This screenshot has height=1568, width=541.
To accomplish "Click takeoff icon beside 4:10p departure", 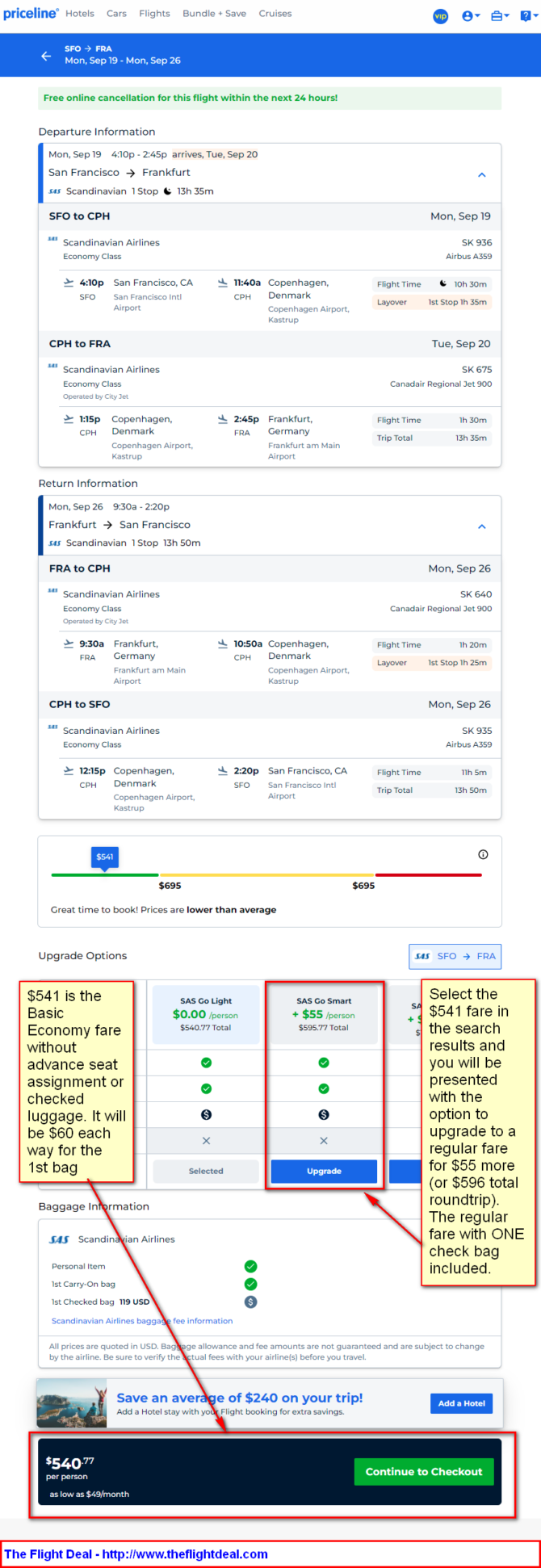I will [x=69, y=283].
